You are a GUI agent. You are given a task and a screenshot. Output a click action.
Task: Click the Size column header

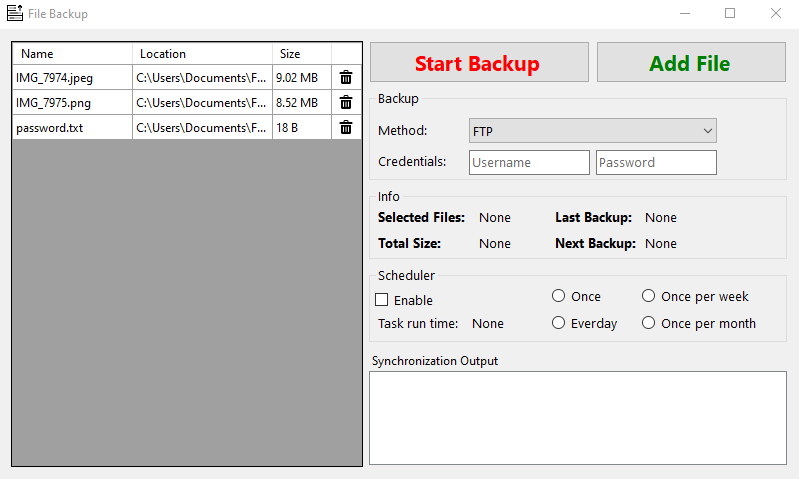[301, 54]
